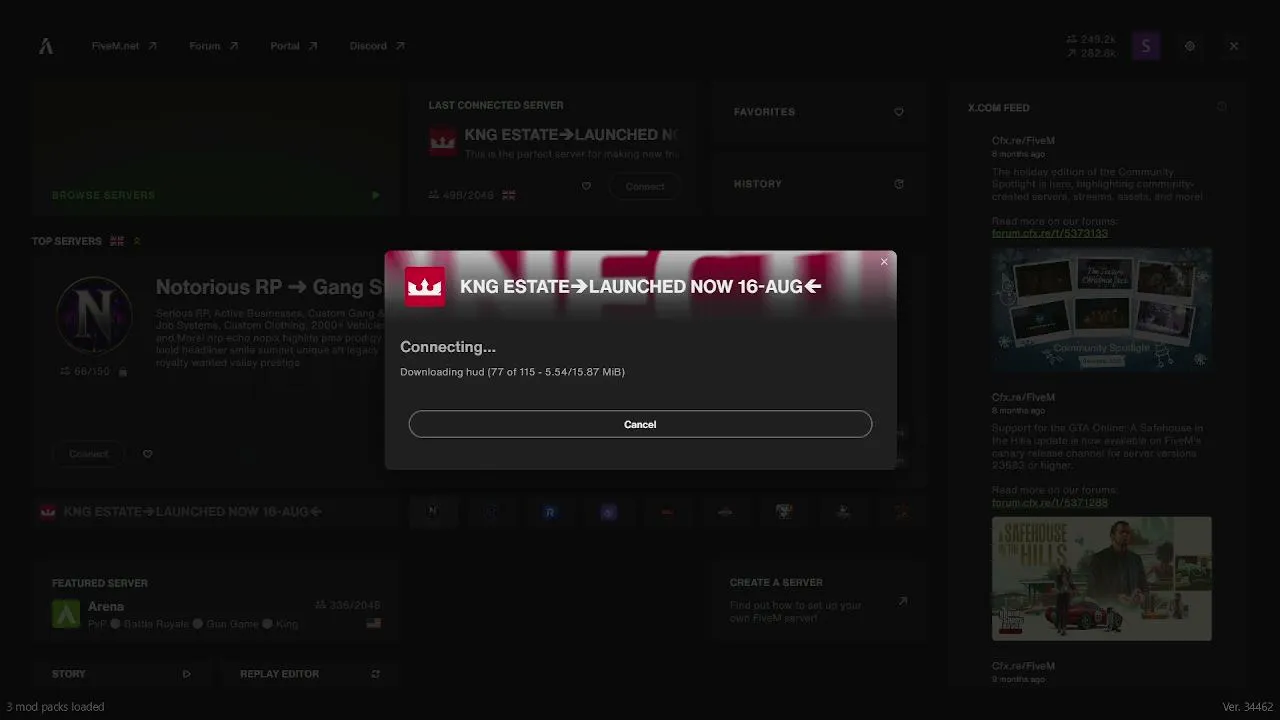This screenshot has height=720, width=1280.
Task: Open the Portal link
Action: coord(294,46)
